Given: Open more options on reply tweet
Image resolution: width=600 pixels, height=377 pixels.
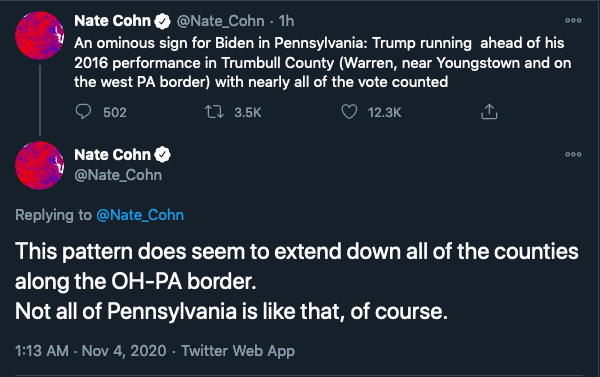Looking at the screenshot, I should [x=573, y=155].
